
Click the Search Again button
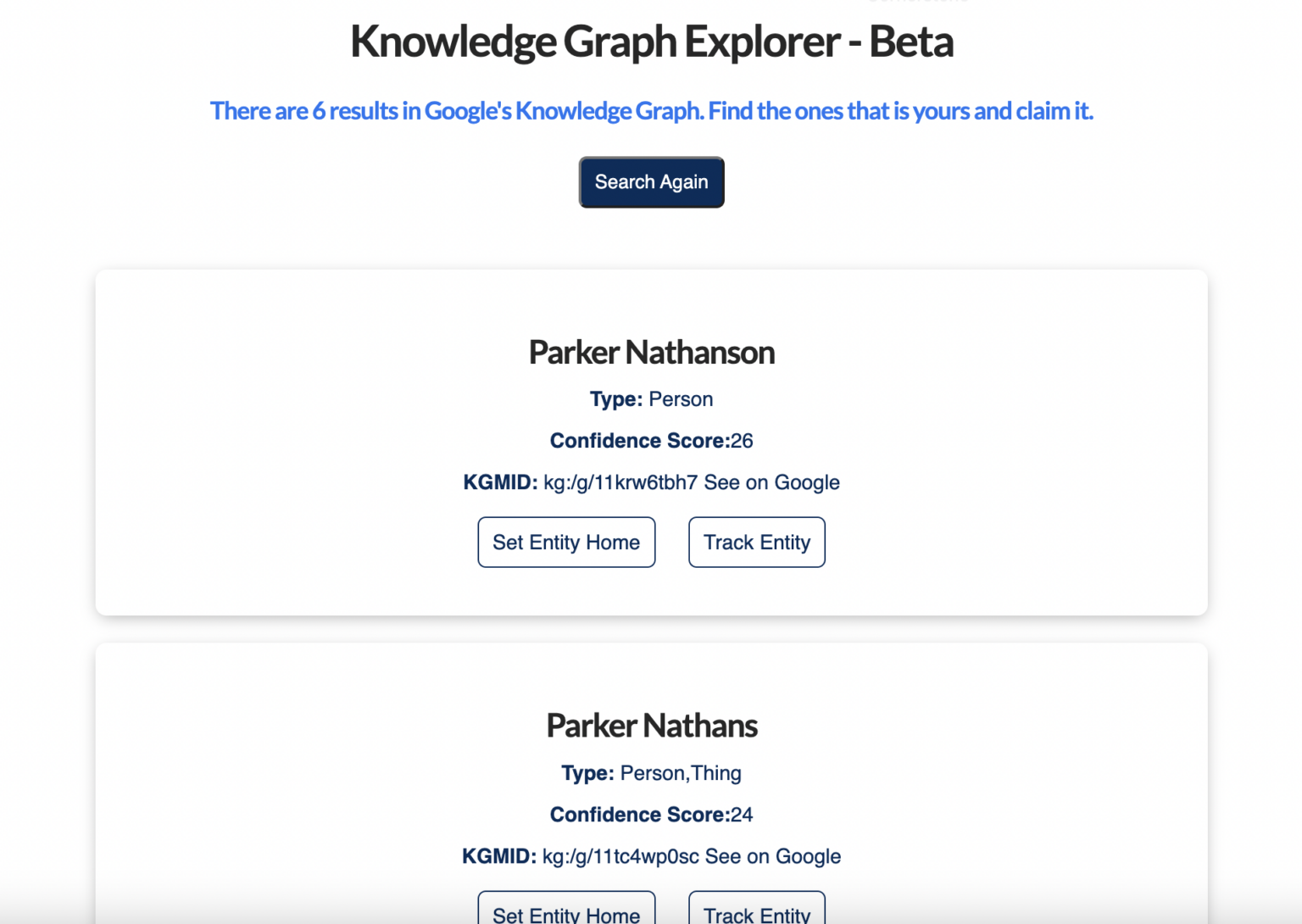[x=651, y=181]
